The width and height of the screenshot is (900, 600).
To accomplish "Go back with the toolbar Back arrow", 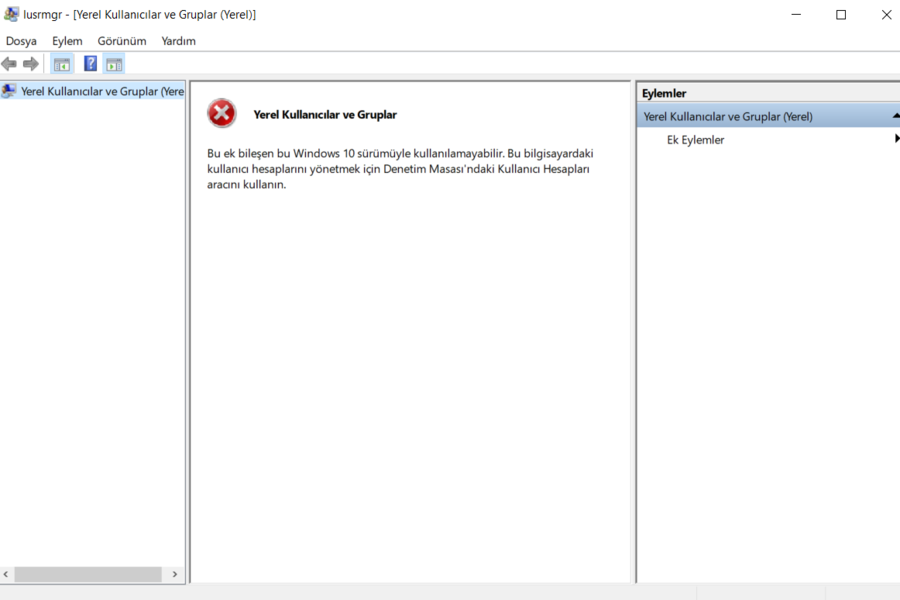I will pos(9,64).
